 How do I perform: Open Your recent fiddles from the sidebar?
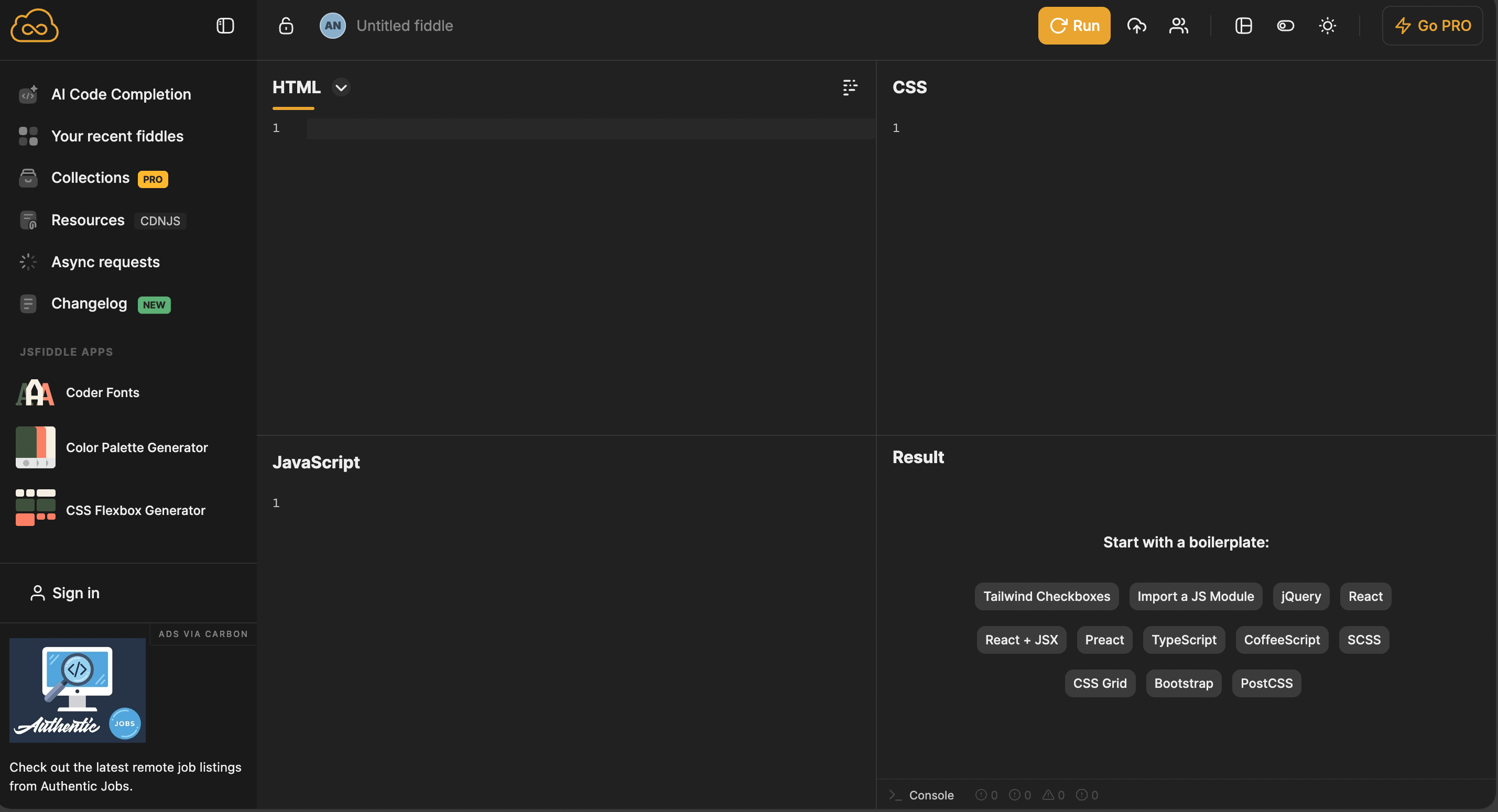pyautogui.click(x=117, y=136)
